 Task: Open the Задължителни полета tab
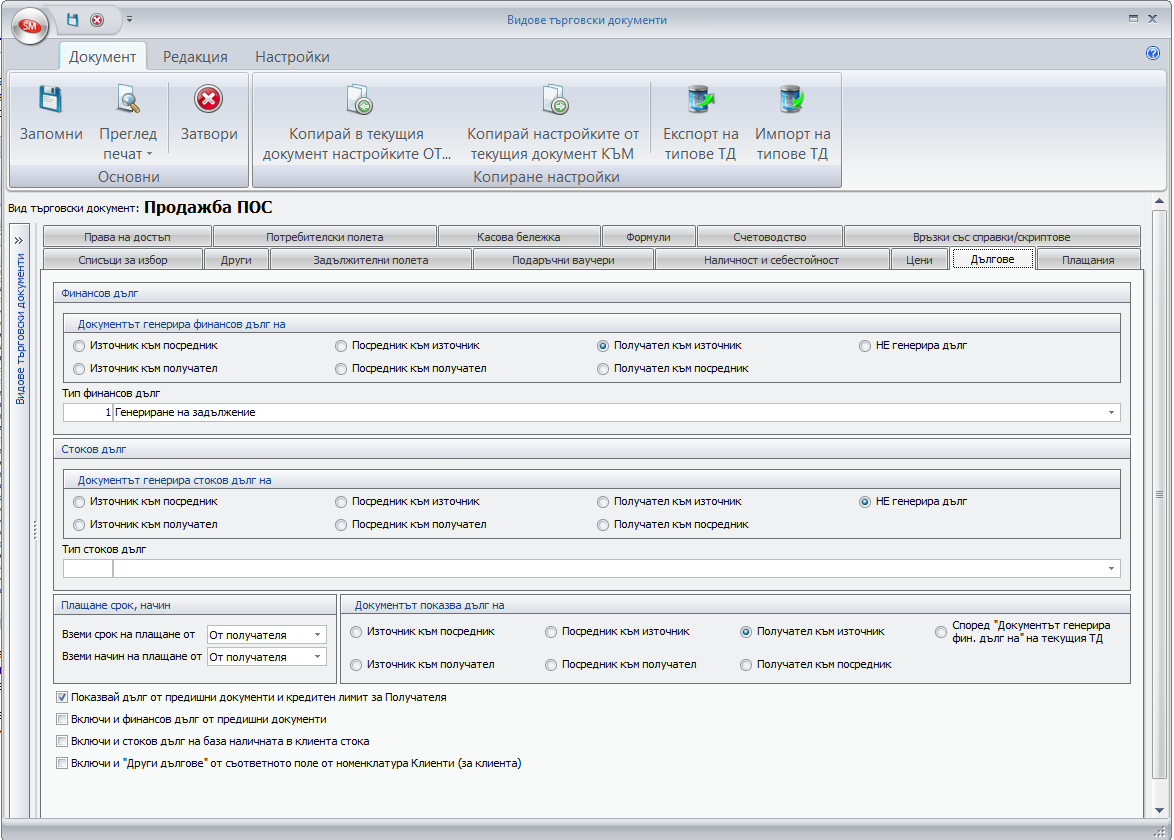371,260
